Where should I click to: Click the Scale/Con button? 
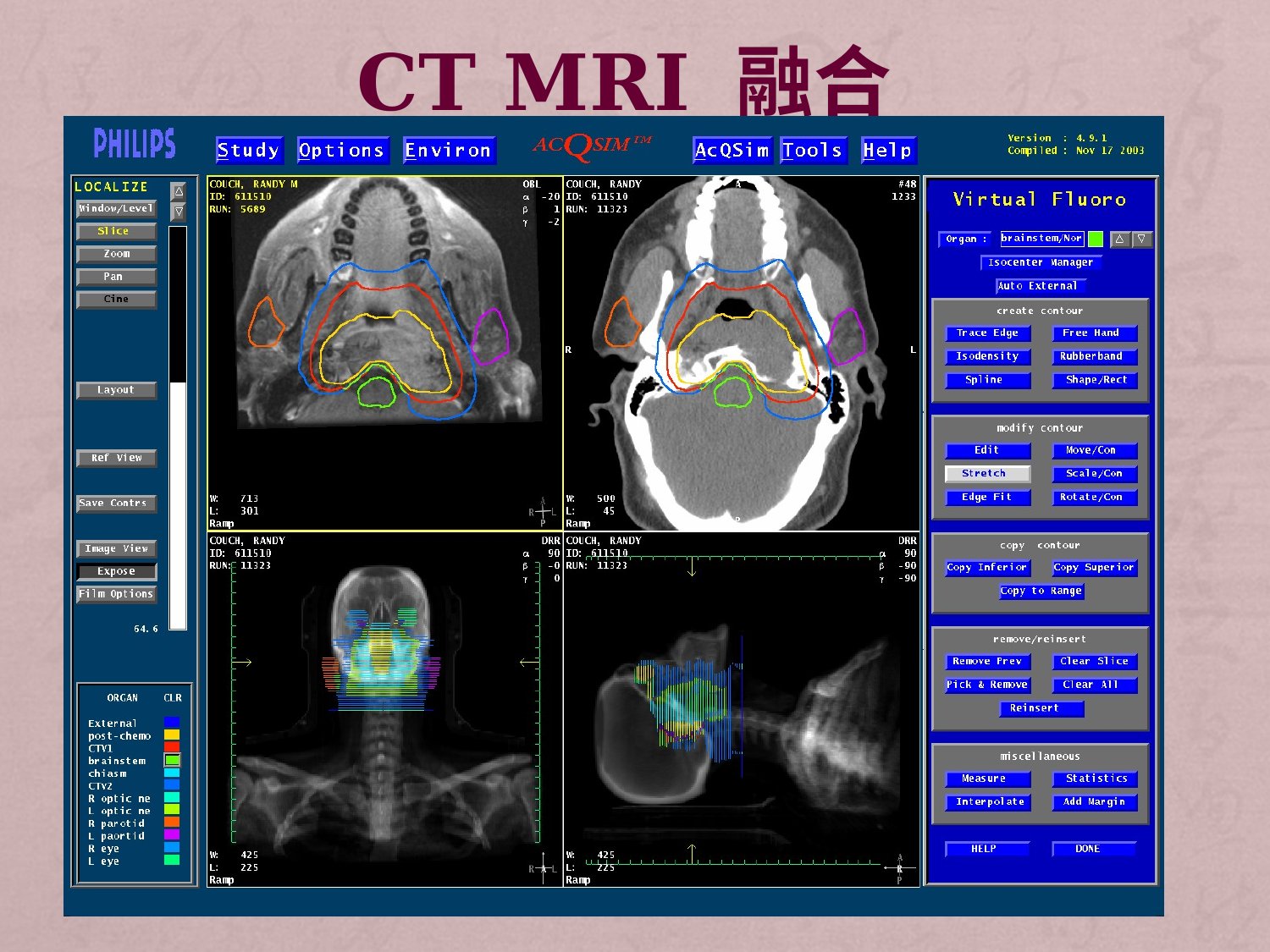pos(1095,474)
